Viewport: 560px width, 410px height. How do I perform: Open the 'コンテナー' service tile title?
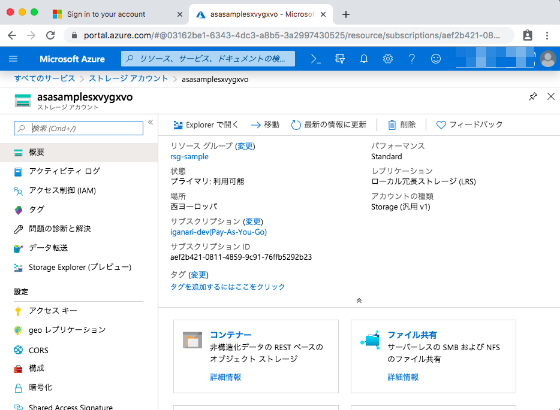[230, 335]
